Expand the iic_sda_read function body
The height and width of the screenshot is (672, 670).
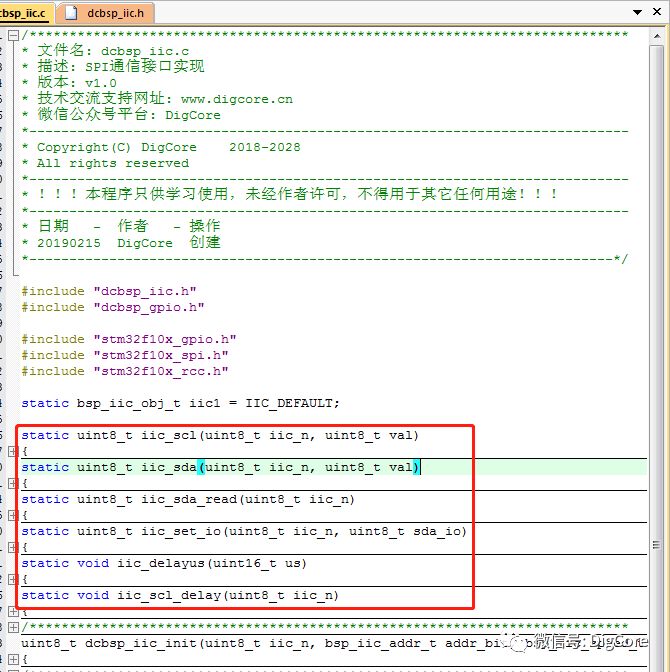coord(13,515)
